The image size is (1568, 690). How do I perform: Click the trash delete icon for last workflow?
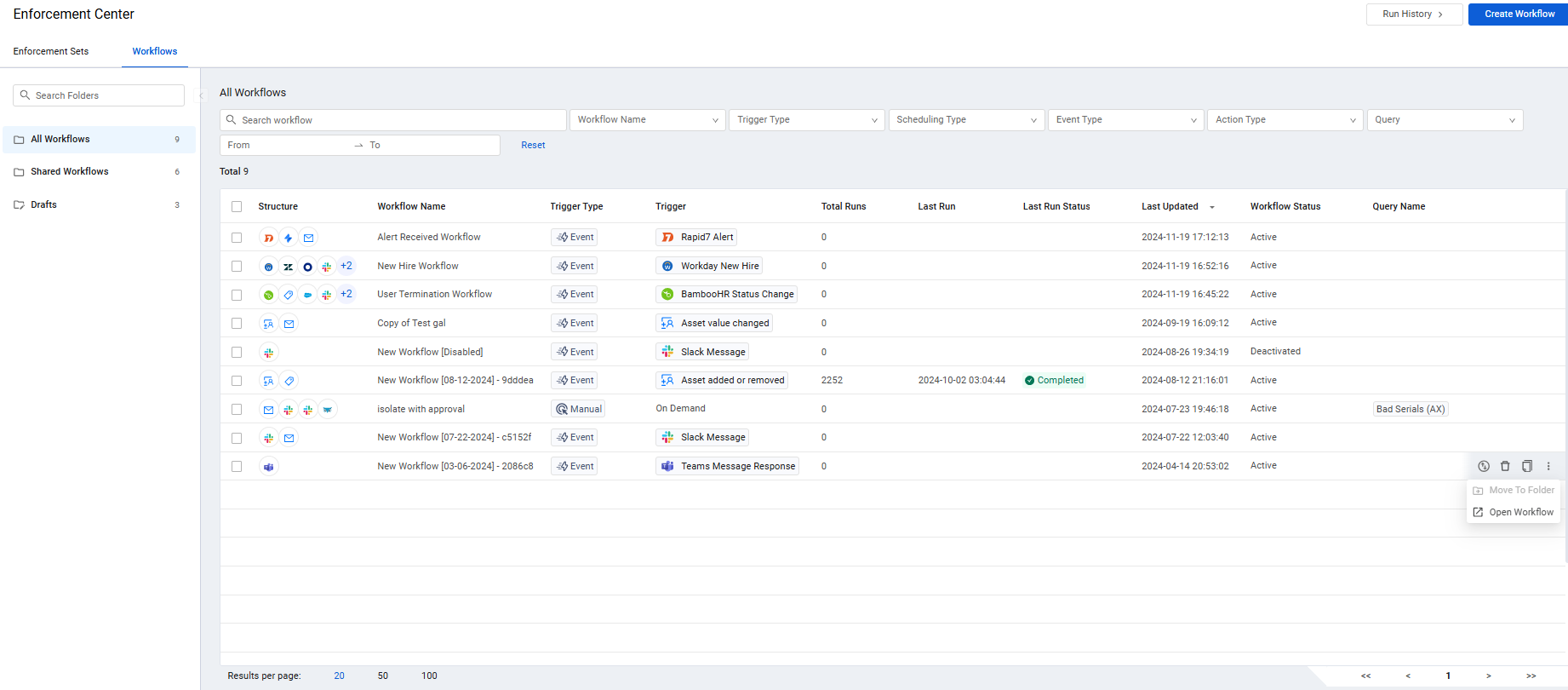[x=1505, y=466]
